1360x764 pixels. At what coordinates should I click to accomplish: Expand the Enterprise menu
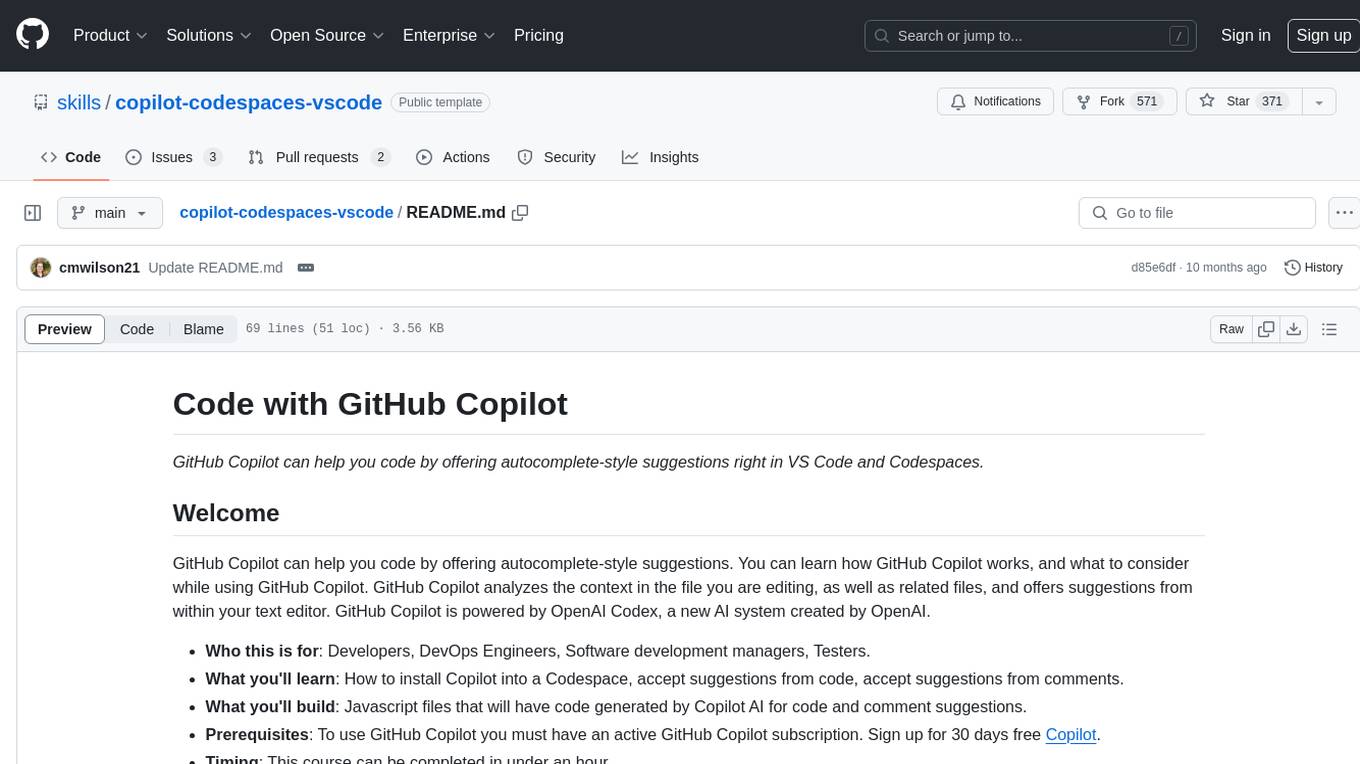[449, 35]
